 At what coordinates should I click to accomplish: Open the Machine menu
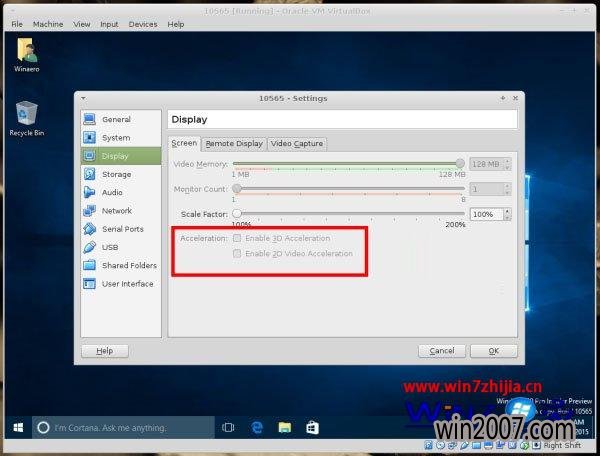click(48, 24)
